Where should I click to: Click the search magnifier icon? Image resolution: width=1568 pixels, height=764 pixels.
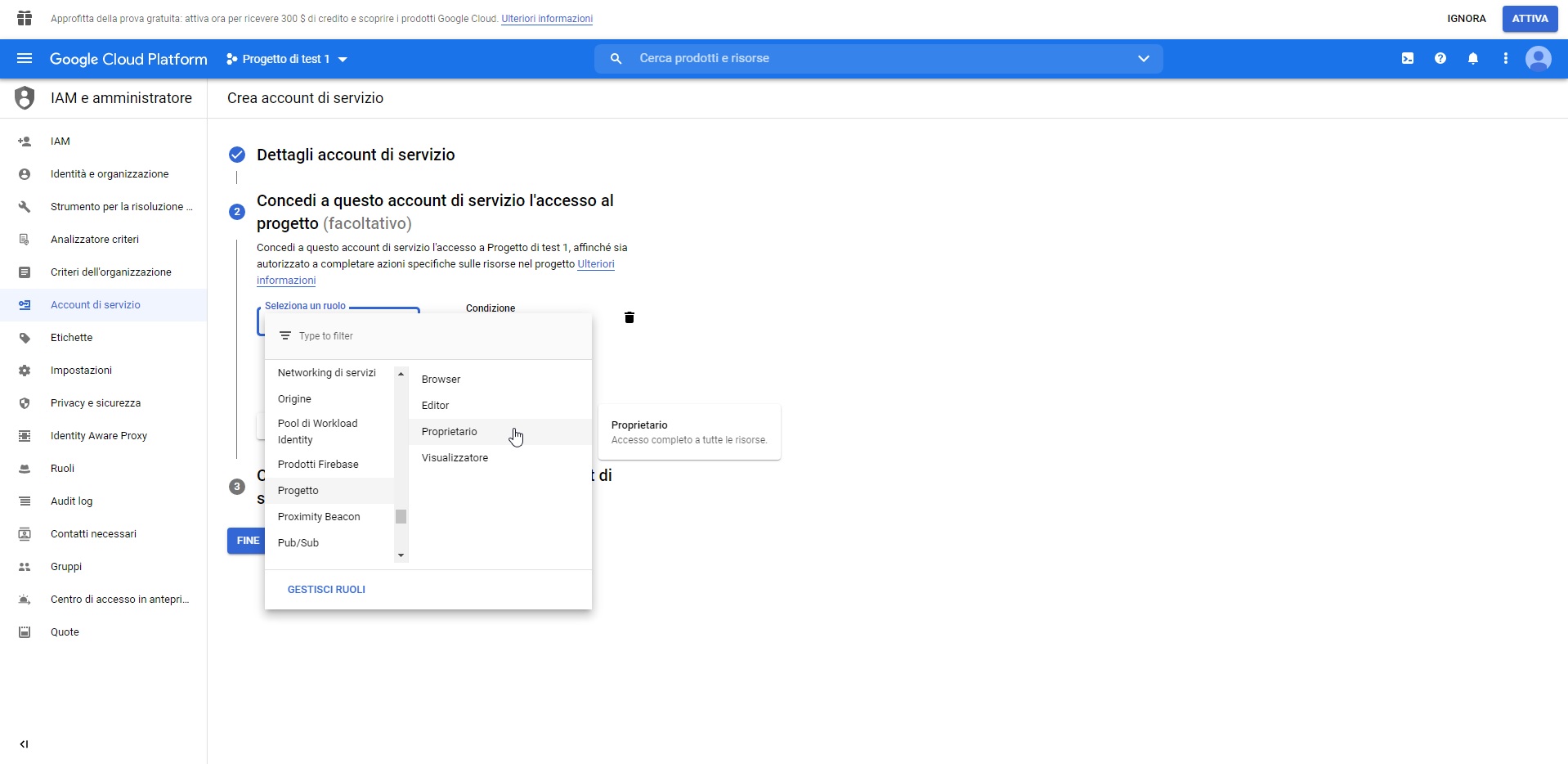click(616, 59)
